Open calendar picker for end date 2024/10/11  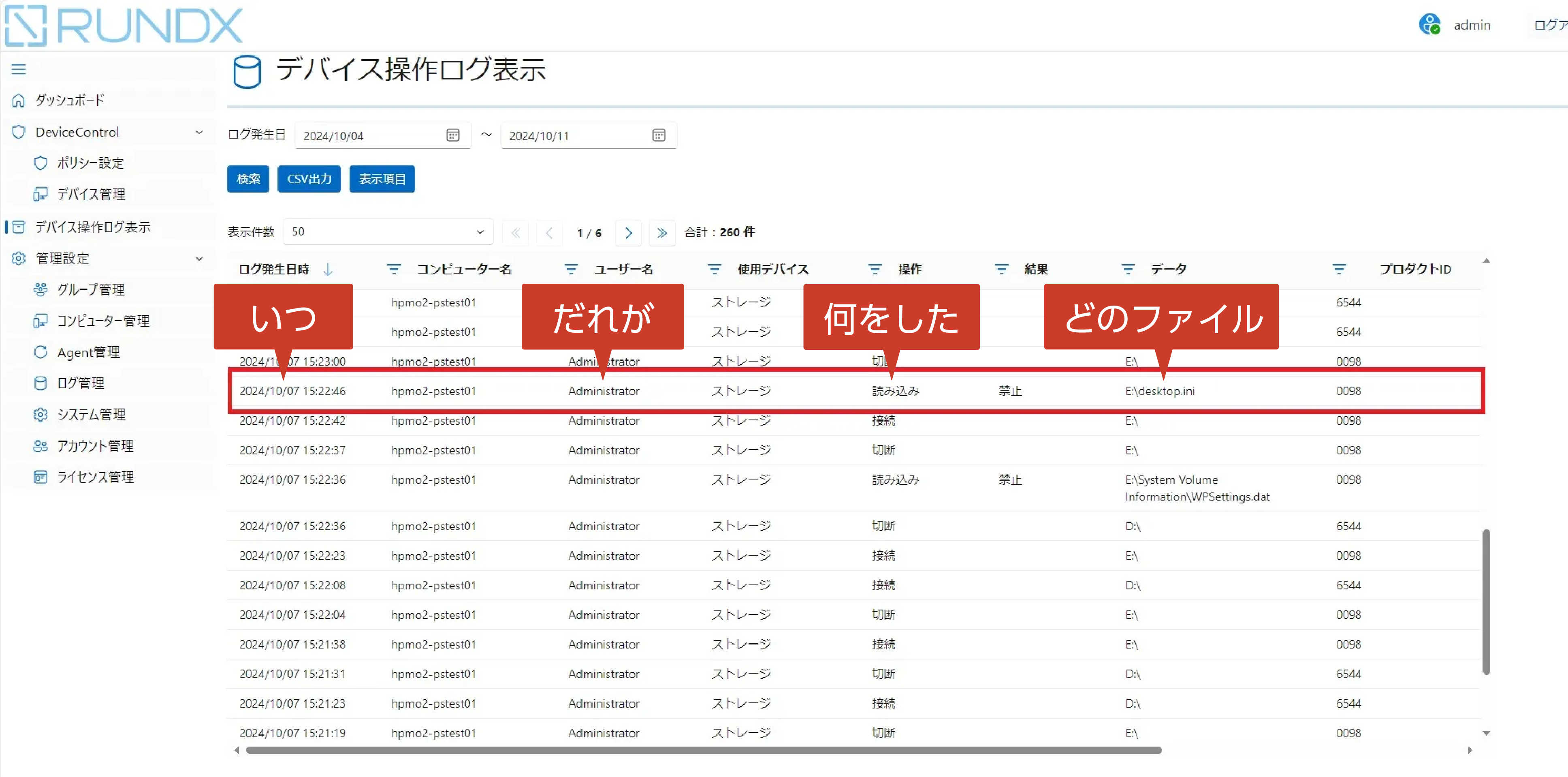tap(659, 135)
